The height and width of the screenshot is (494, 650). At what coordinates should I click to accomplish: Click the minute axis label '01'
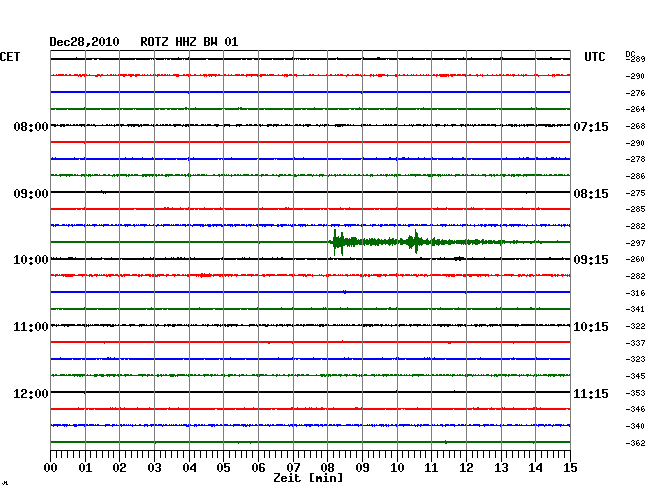(x=85, y=468)
